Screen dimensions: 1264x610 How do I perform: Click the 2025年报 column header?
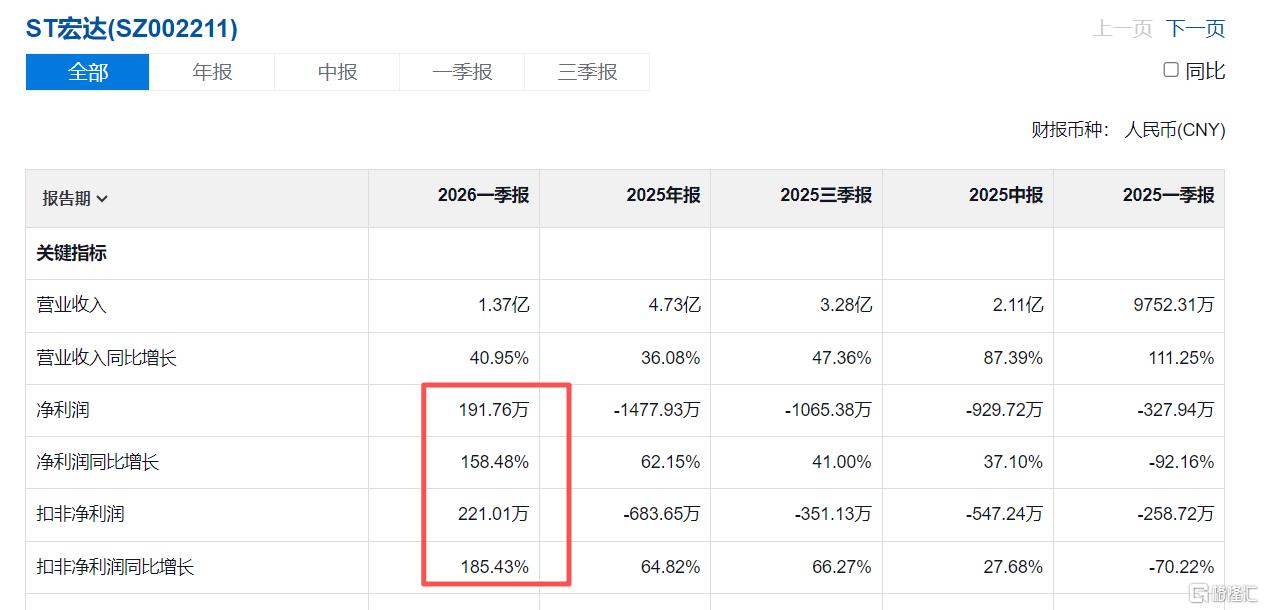[663, 195]
